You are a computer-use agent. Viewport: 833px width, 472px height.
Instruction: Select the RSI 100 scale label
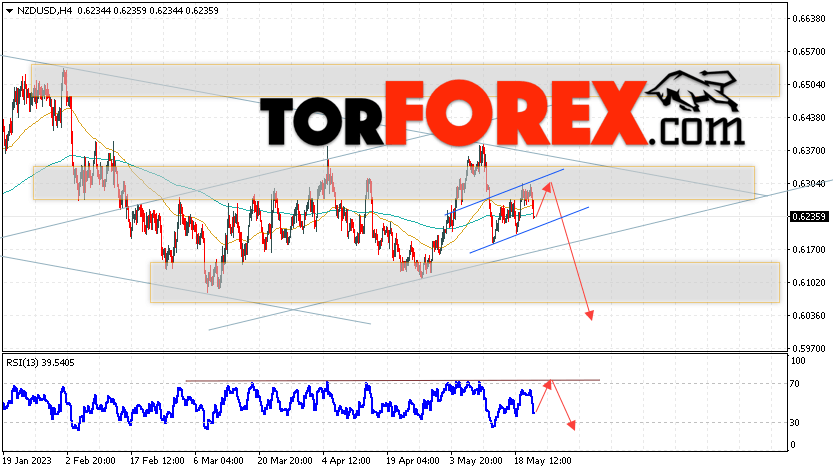tap(798, 361)
